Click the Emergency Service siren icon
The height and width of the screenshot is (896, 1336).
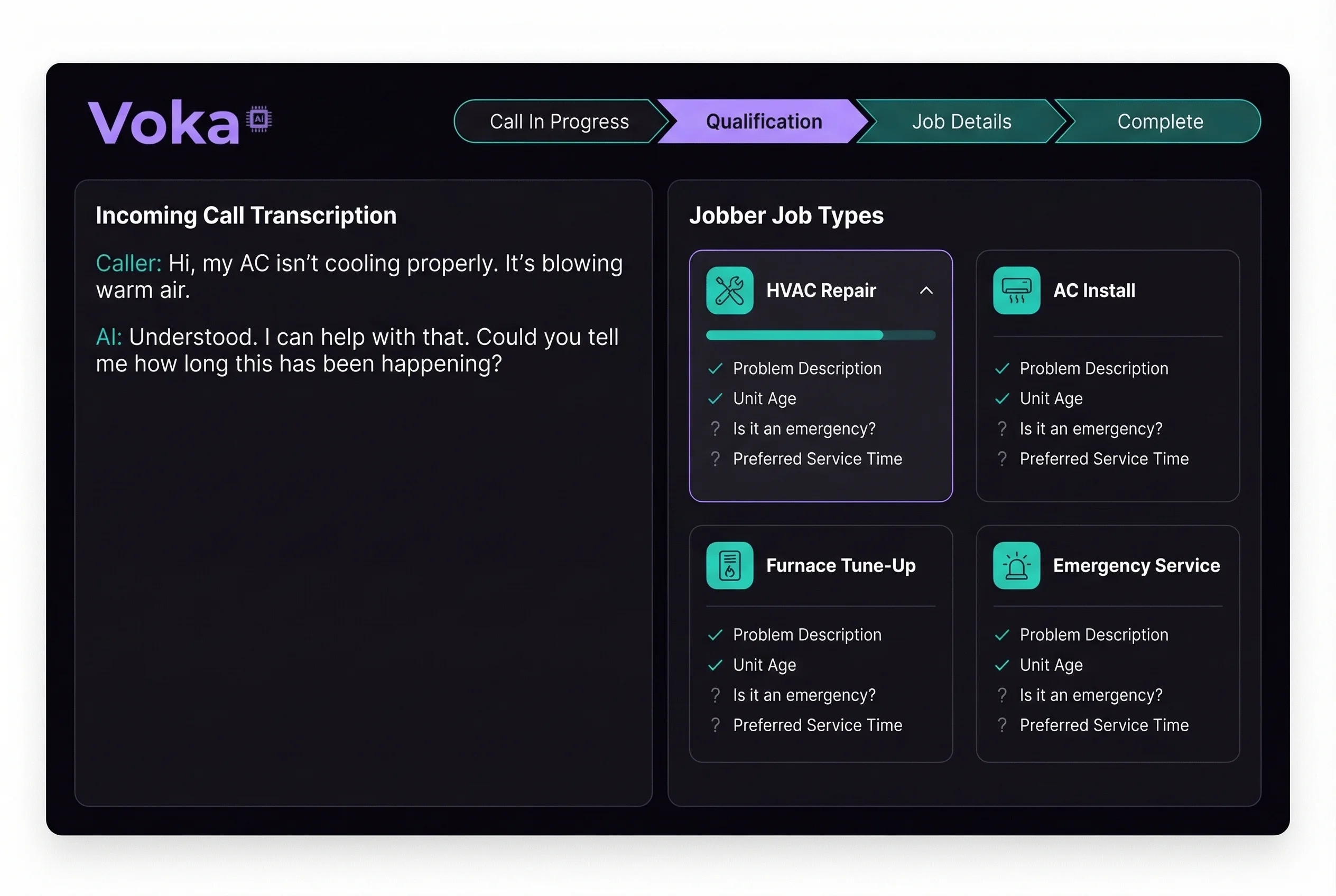(x=1016, y=565)
